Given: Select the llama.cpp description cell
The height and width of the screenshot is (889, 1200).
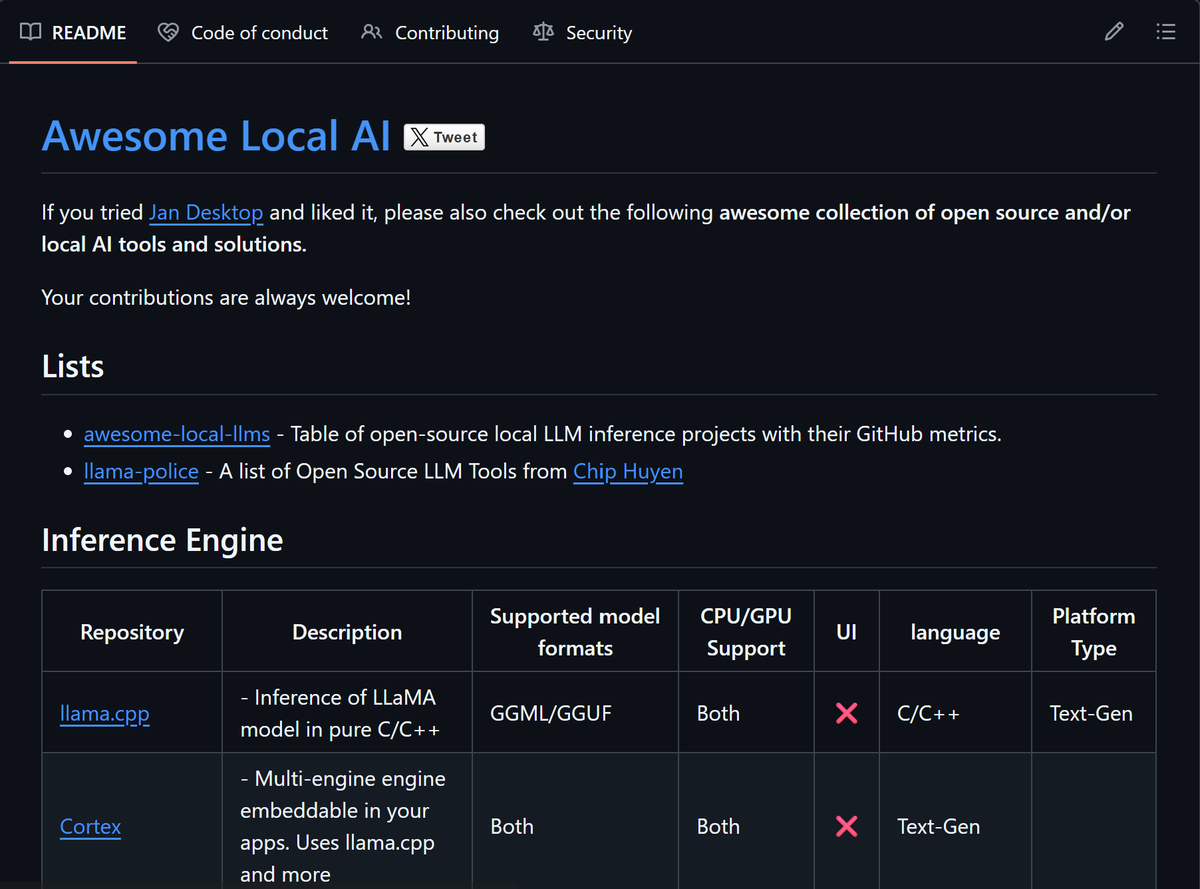Looking at the screenshot, I should tap(347, 713).
